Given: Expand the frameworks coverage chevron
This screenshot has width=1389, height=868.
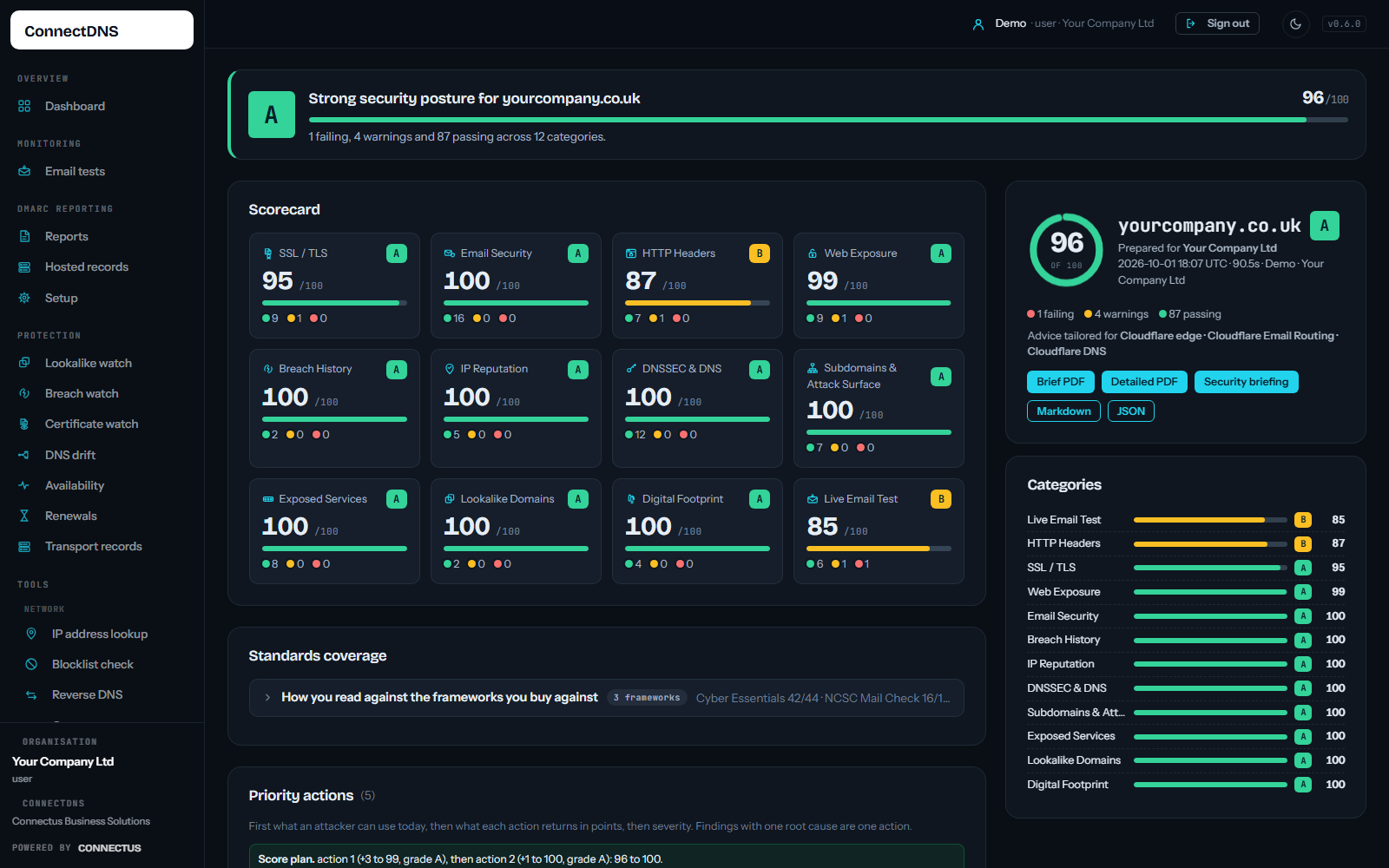Looking at the screenshot, I should pyautogui.click(x=267, y=697).
